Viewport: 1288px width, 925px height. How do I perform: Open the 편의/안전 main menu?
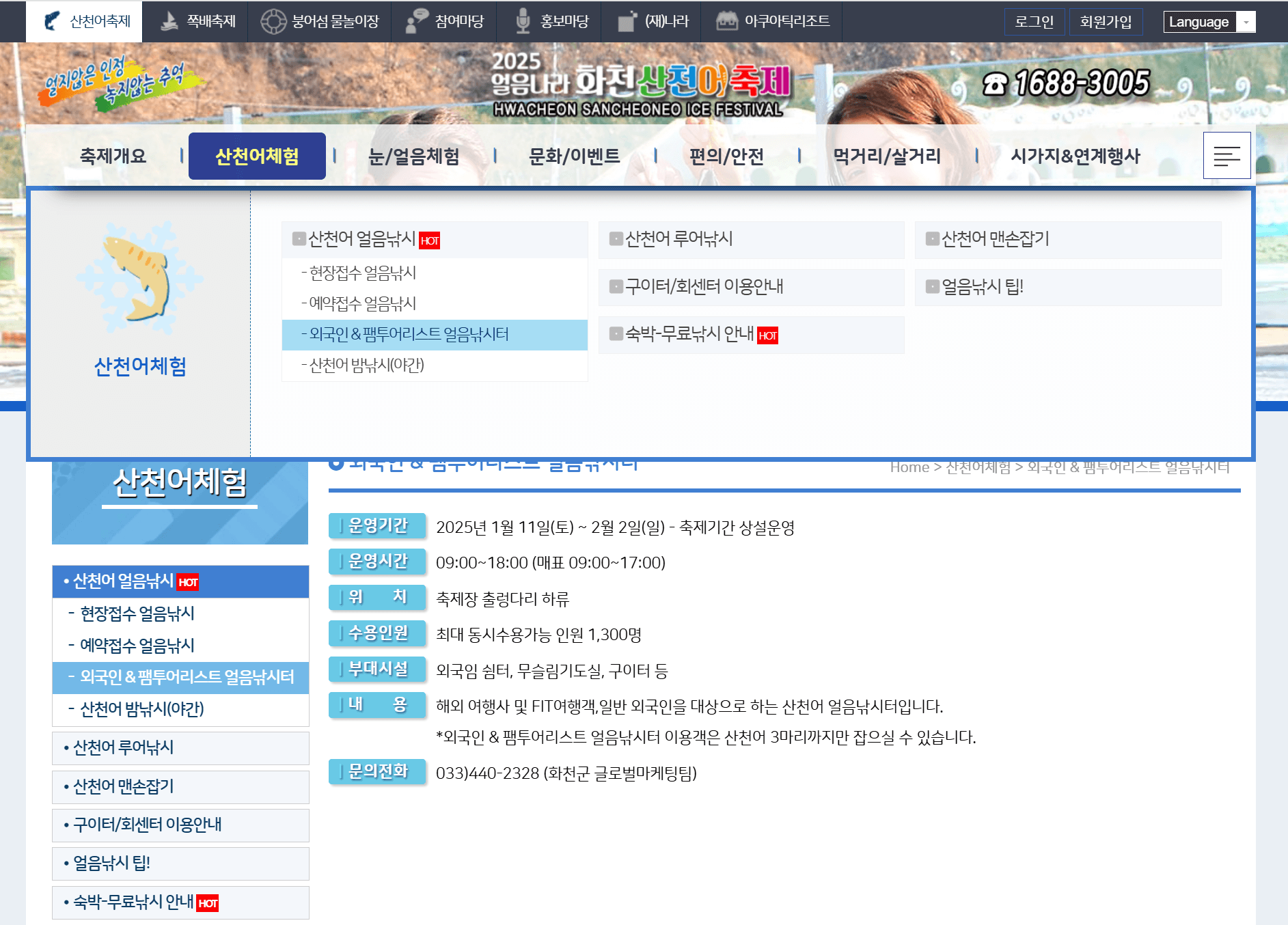tap(726, 156)
